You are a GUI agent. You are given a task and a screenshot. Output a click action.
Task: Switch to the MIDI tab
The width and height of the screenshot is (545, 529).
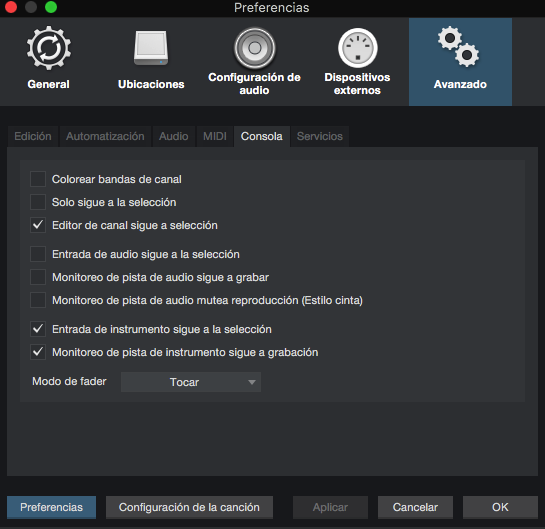tap(215, 136)
